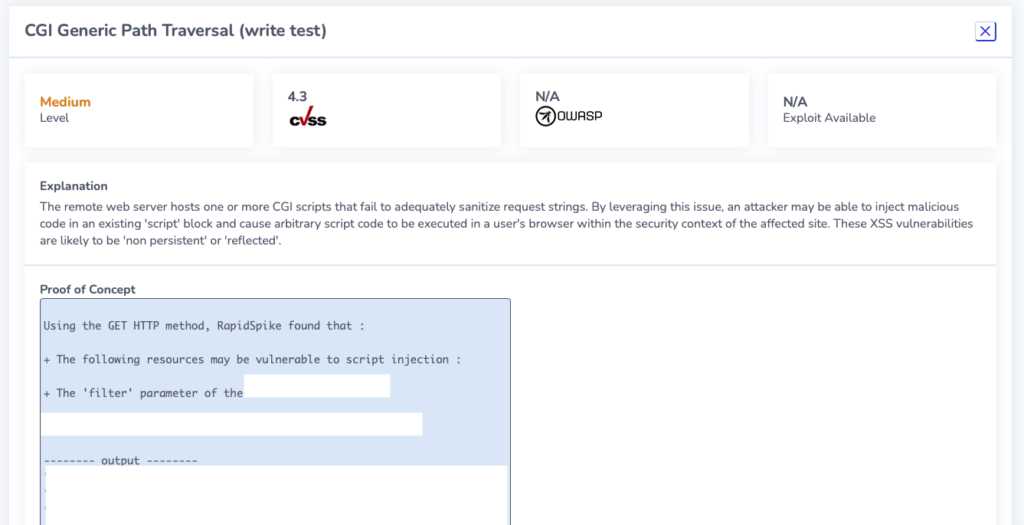This screenshot has width=1024, height=525.
Task: Click the redacted block after 'parameter of the'
Action: 317,386
